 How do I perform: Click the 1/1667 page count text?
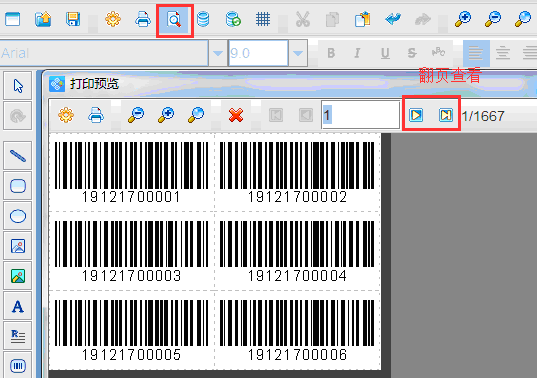point(483,116)
